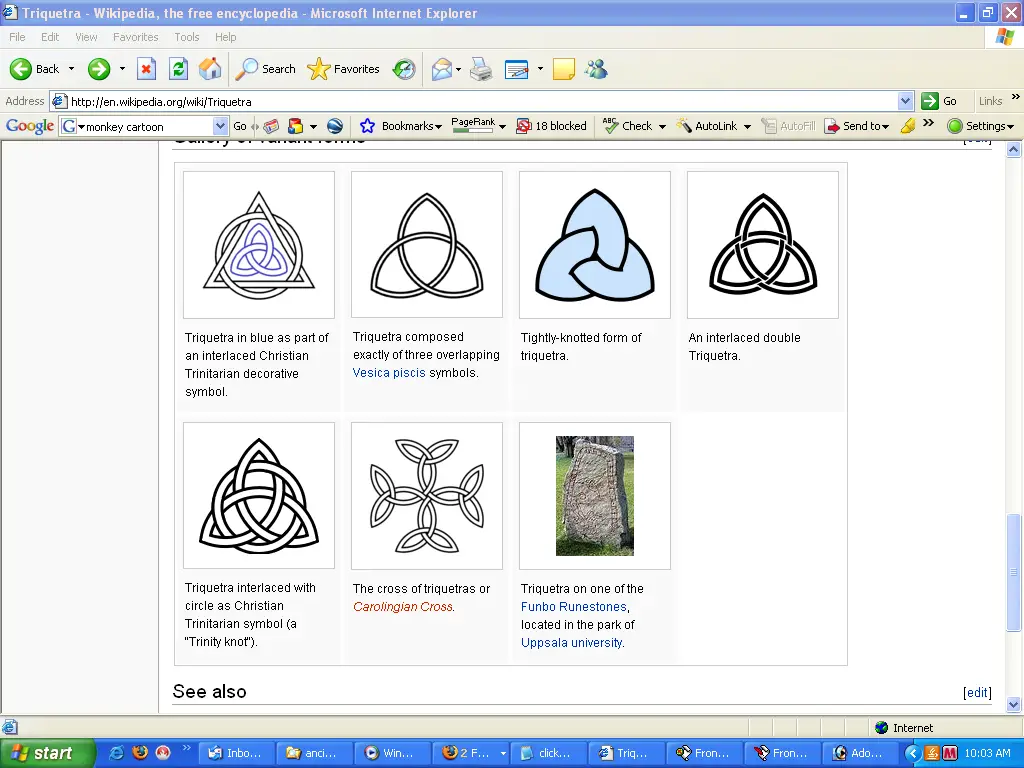Click the Google toolbar search box
The image size is (1024, 768).
(x=144, y=126)
